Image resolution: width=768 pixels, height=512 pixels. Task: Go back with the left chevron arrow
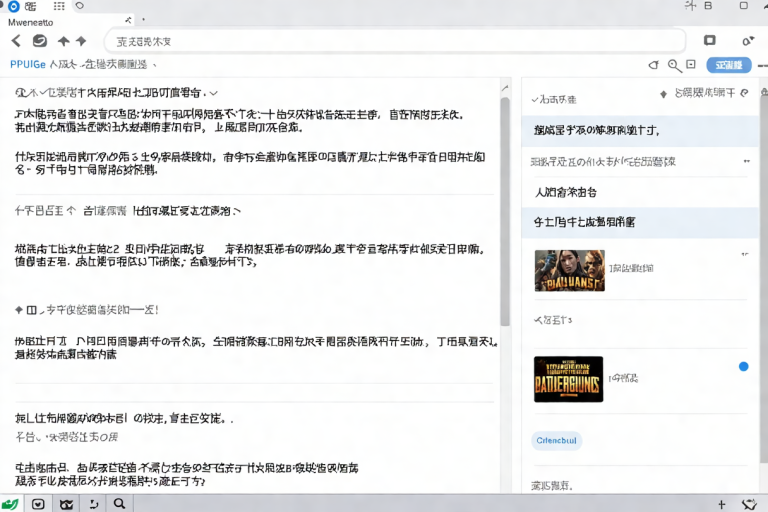16,41
